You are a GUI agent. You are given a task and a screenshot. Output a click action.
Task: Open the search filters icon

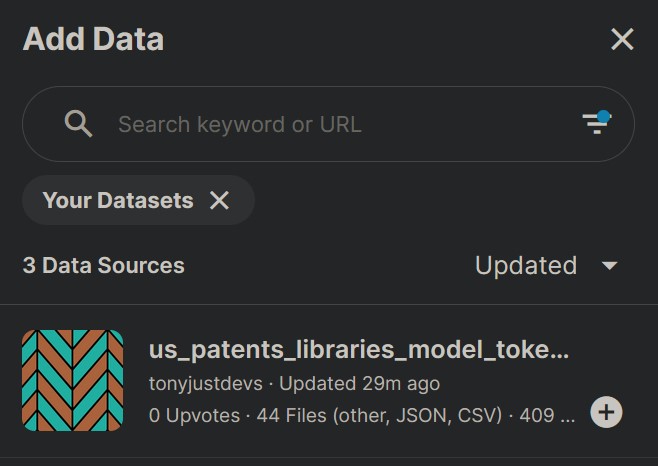[597, 123]
